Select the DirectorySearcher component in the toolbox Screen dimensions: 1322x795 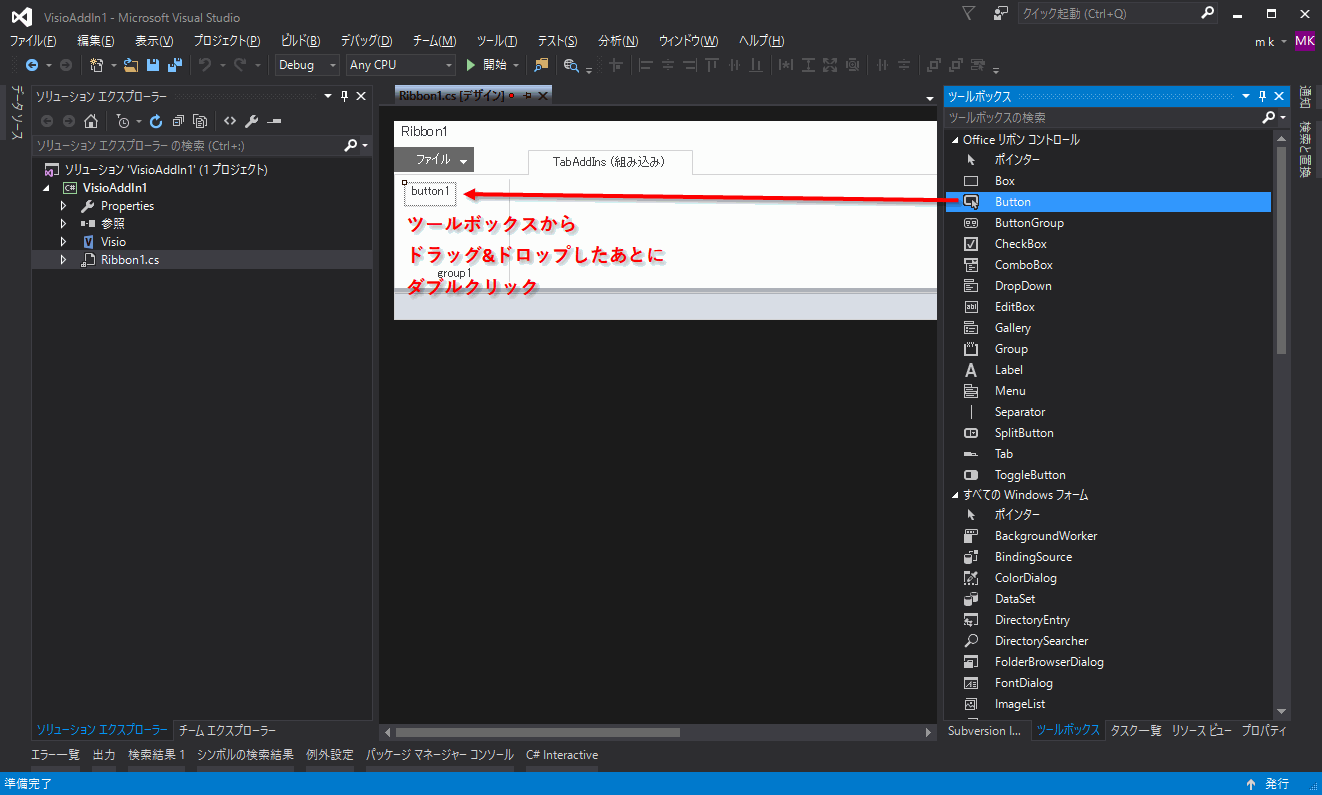click(1108, 641)
